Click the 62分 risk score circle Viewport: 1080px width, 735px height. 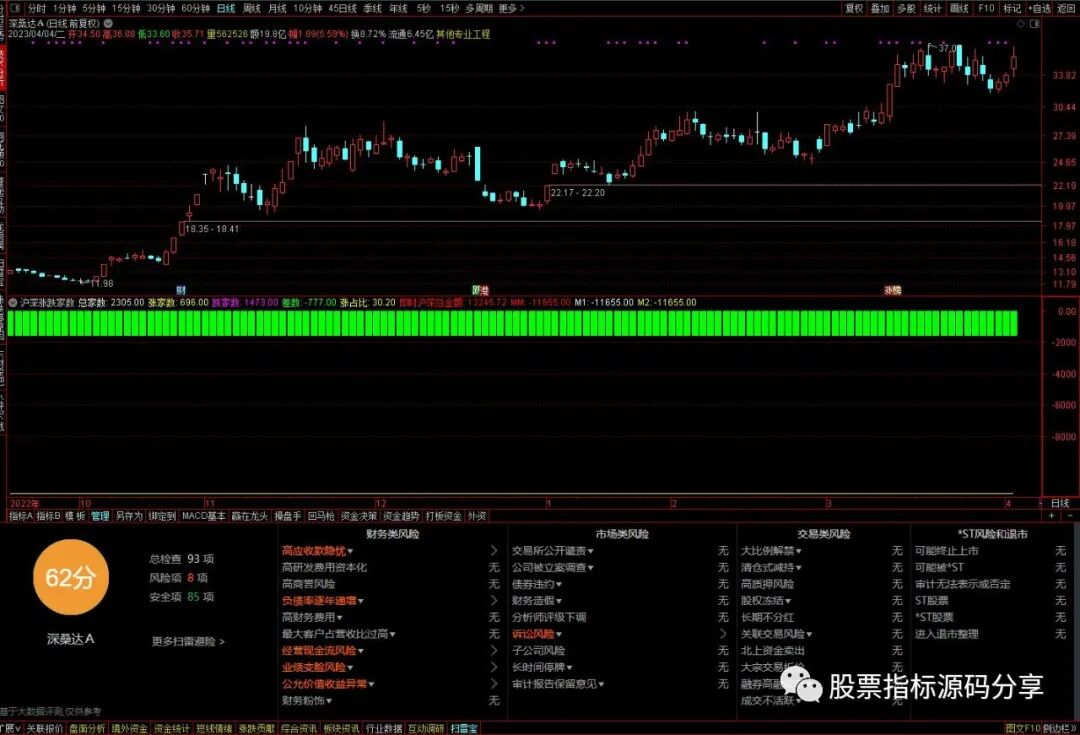[70, 577]
